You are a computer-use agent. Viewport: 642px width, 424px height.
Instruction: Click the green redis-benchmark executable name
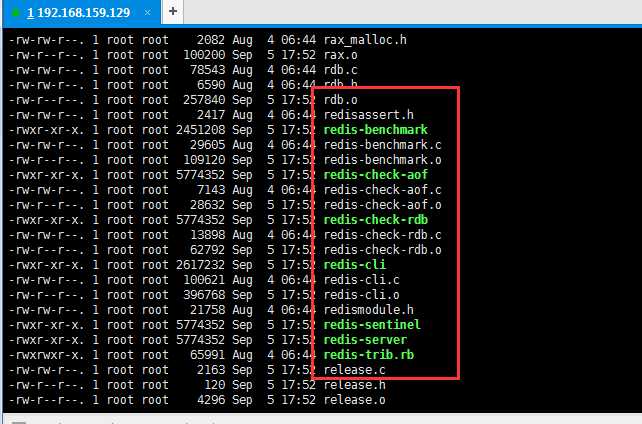[375, 130]
